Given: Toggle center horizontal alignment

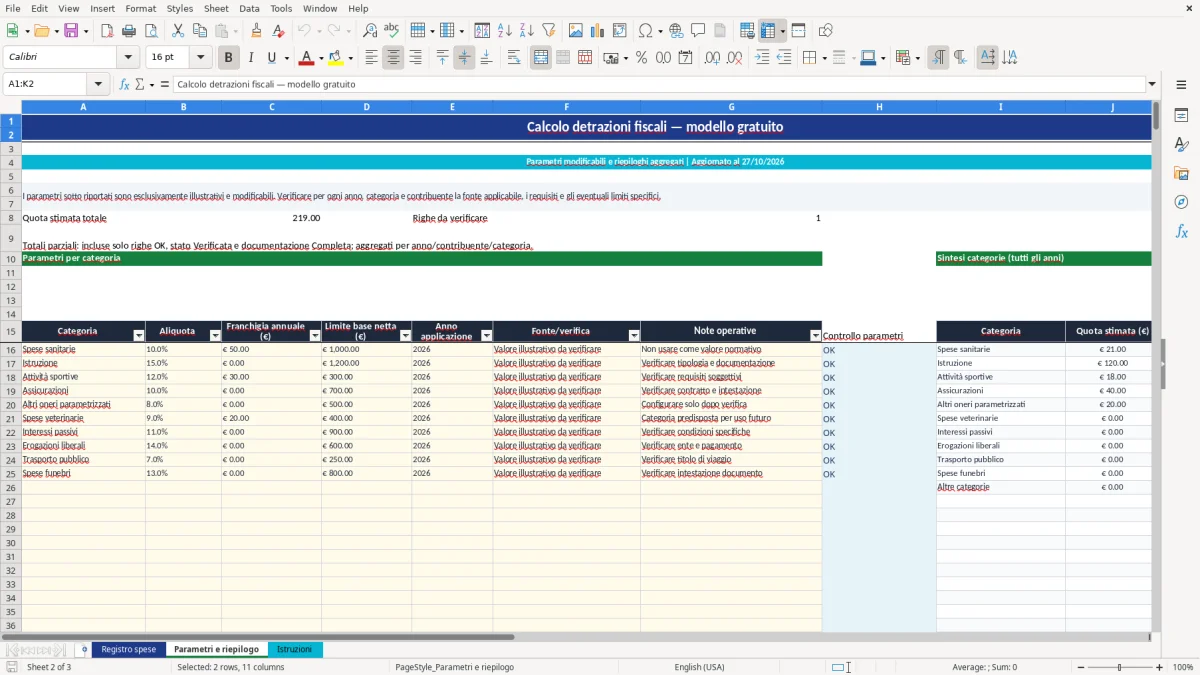Looking at the screenshot, I should (393, 58).
